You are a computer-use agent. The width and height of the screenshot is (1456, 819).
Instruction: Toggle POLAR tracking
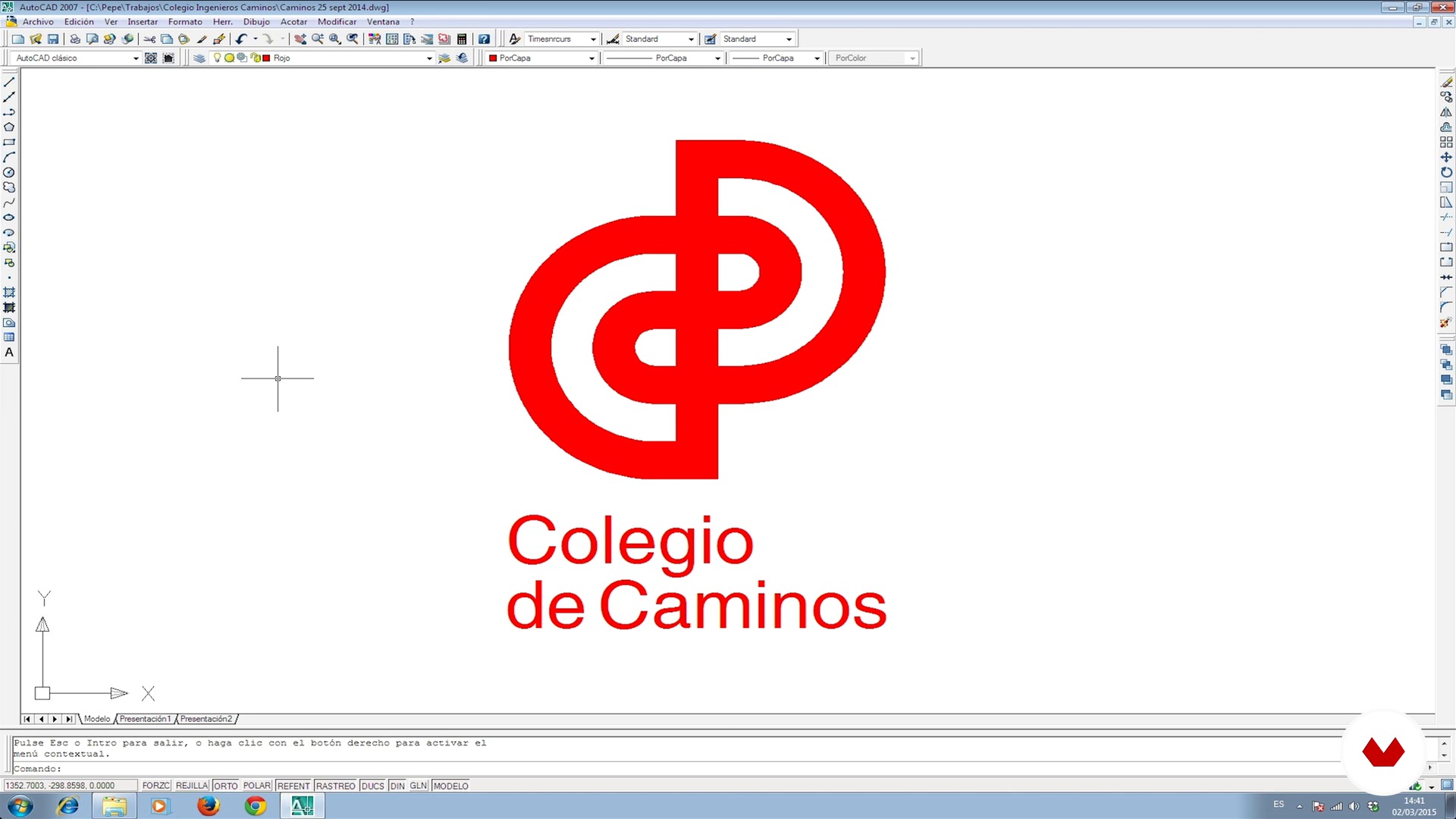coord(257,786)
